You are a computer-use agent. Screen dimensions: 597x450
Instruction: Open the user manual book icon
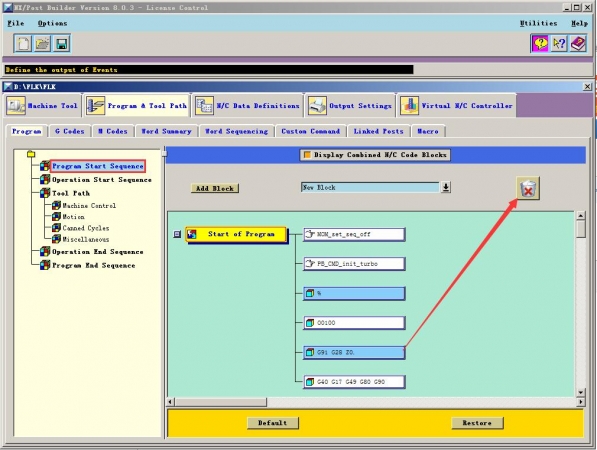(x=578, y=43)
